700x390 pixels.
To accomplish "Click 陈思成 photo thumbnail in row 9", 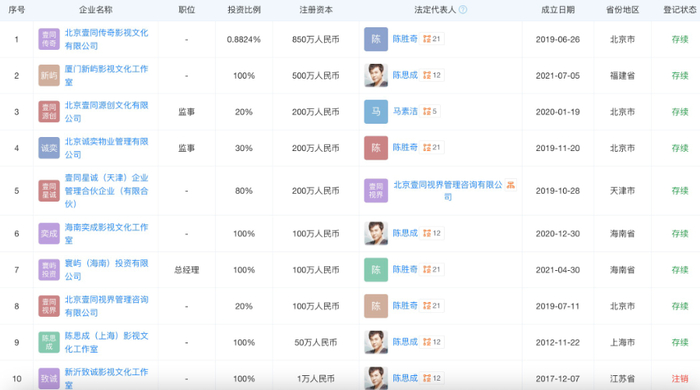I will (x=376, y=342).
